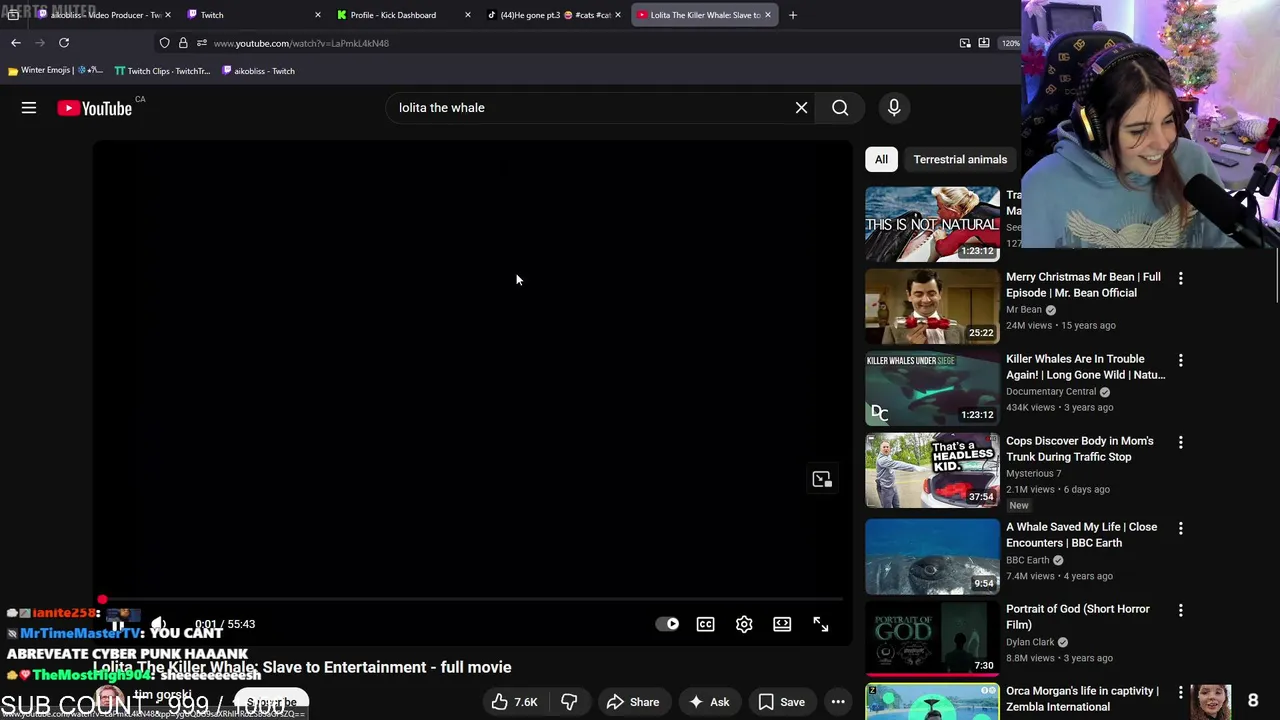Open the player settings gear

point(744,624)
